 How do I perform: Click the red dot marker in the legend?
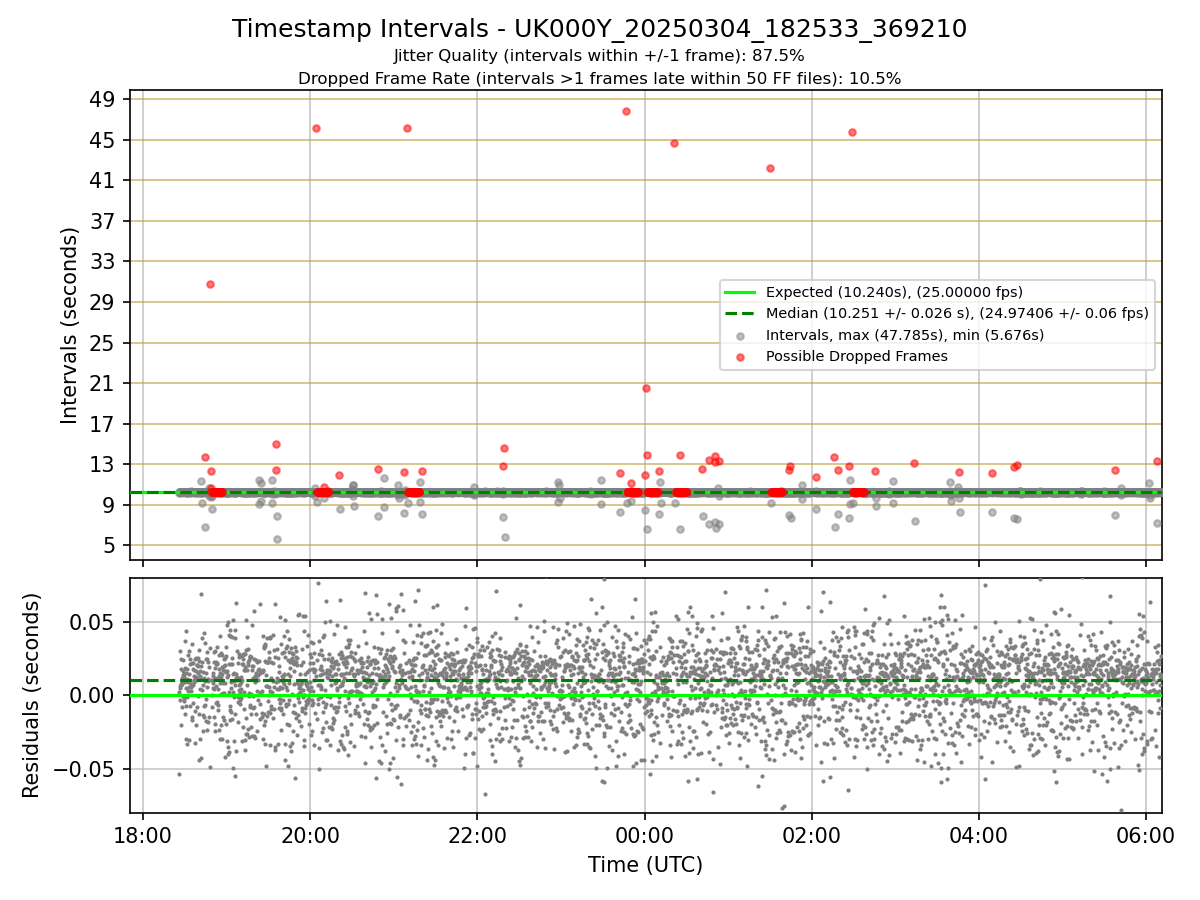(x=740, y=356)
